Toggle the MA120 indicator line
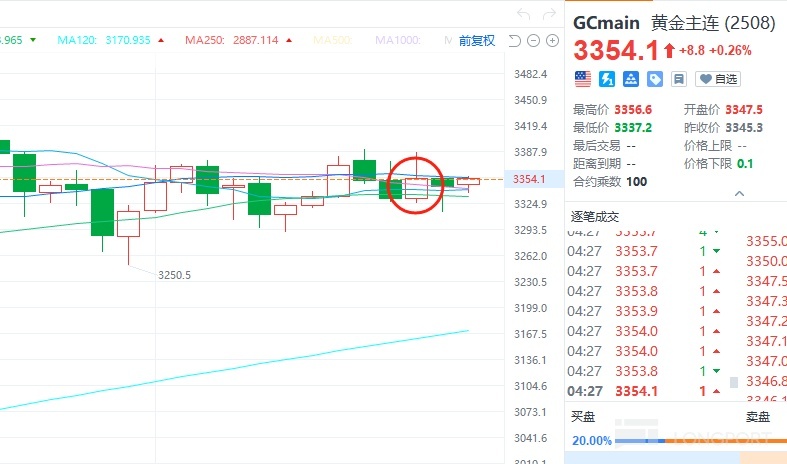This screenshot has height=464, width=787. click(103, 40)
